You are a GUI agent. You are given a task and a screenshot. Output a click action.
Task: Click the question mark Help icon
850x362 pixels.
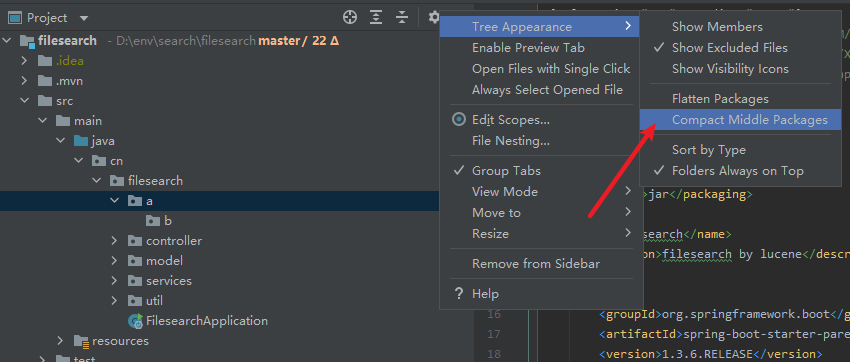459,294
